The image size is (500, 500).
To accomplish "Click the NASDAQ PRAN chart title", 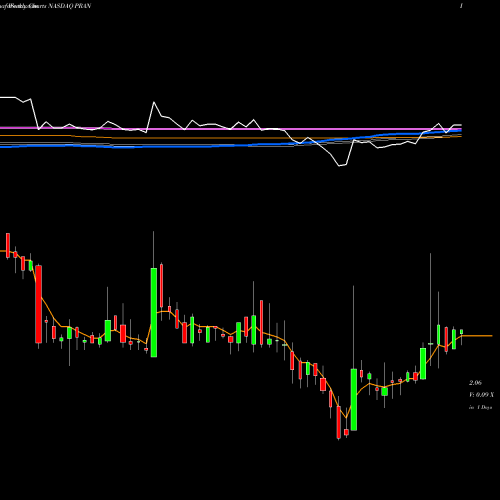I will (x=69, y=6).
